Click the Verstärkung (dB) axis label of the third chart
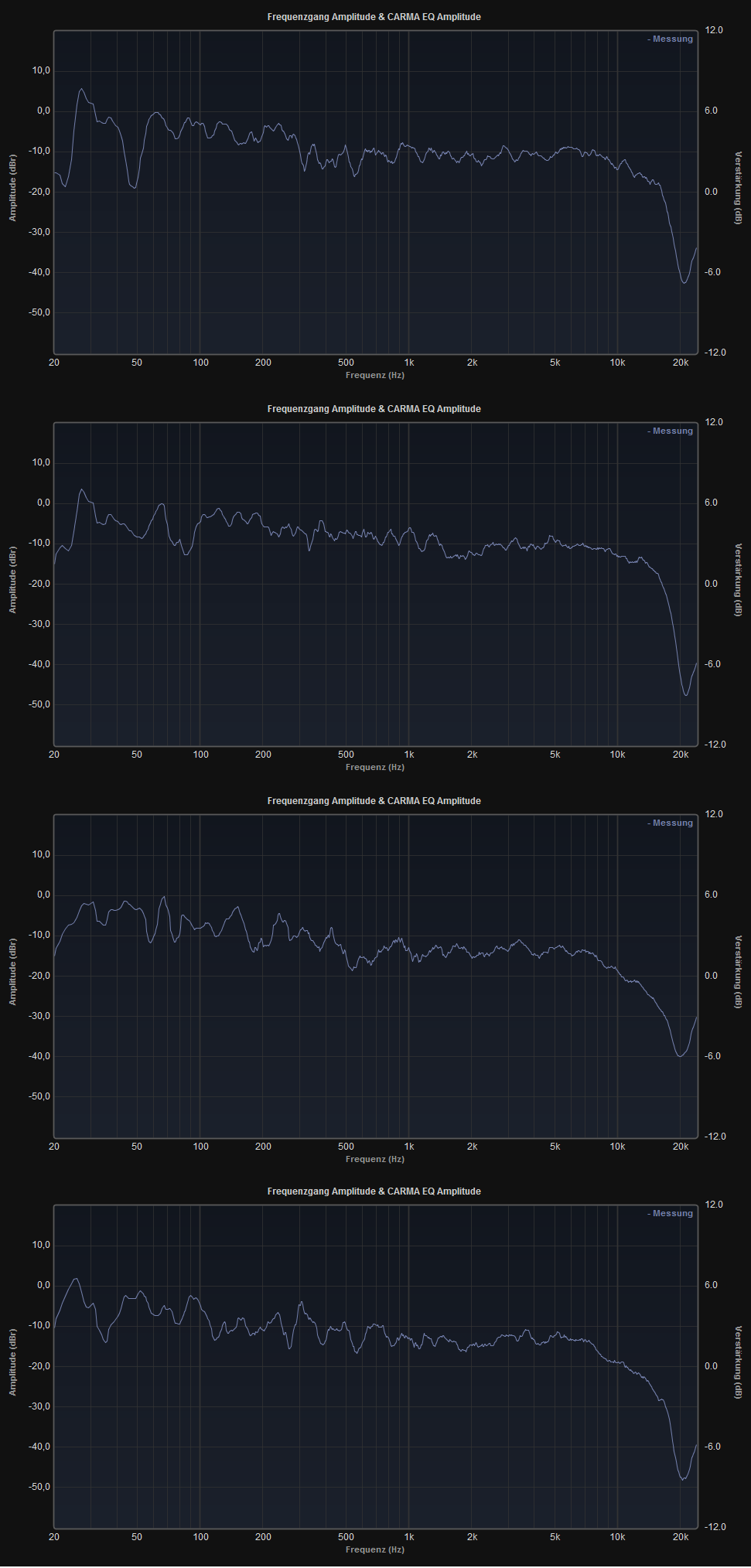The height and width of the screenshot is (1568, 751). 738,972
